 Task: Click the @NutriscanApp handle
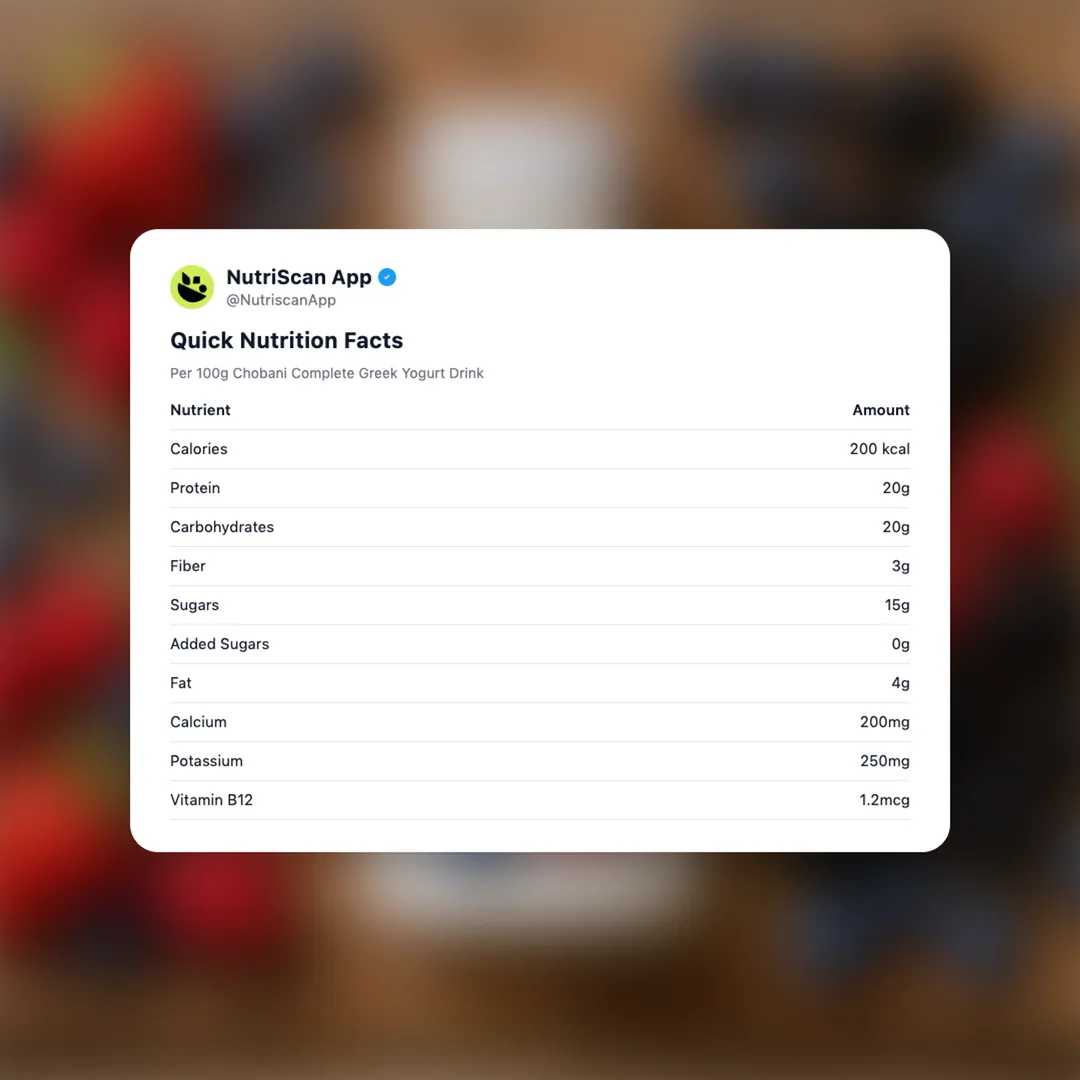click(281, 300)
